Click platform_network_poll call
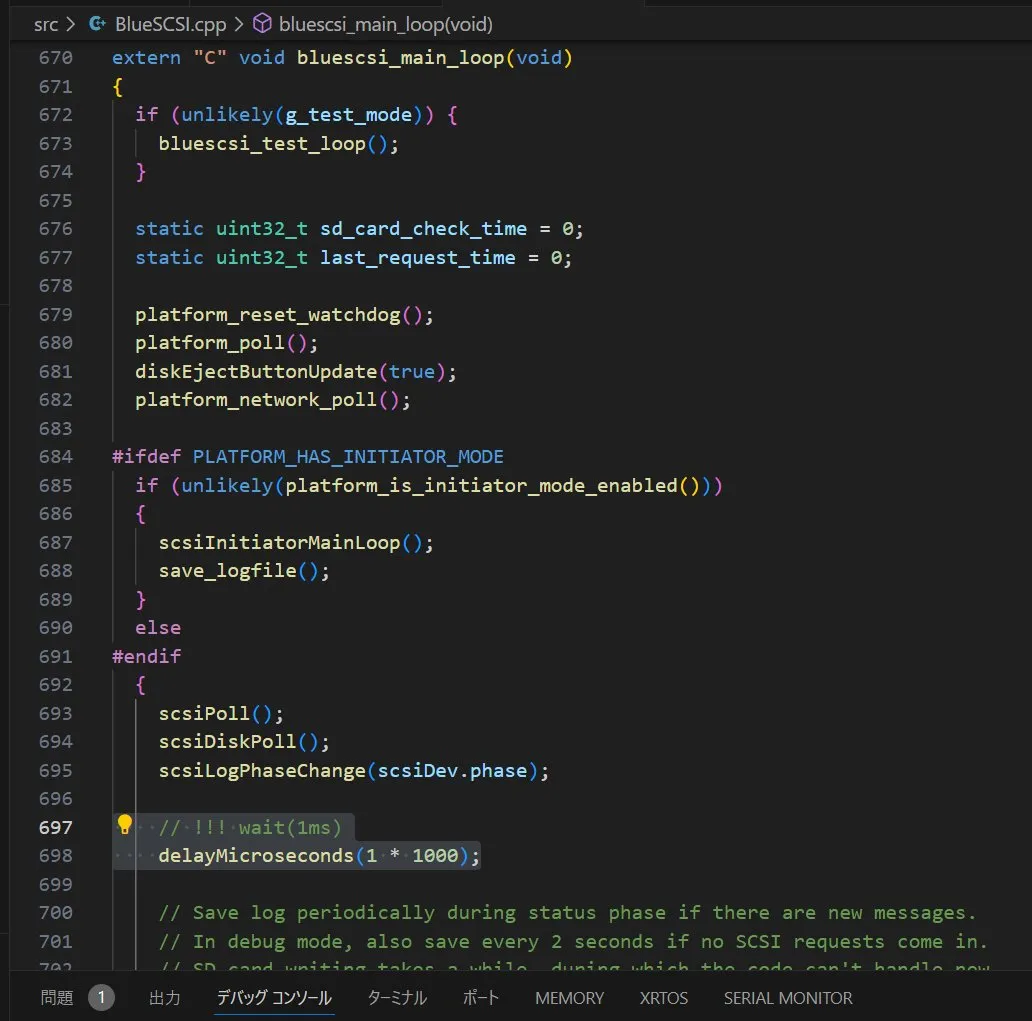 click(x=256, y=400)
